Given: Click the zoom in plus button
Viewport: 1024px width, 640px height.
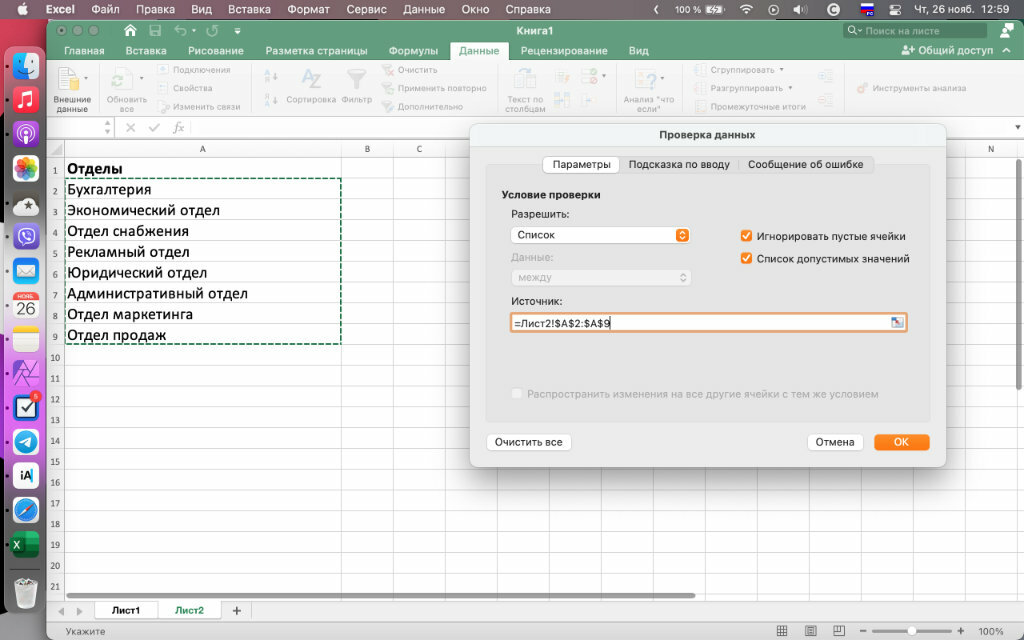Looking at the screenshot, I should [x=960, y=631].
